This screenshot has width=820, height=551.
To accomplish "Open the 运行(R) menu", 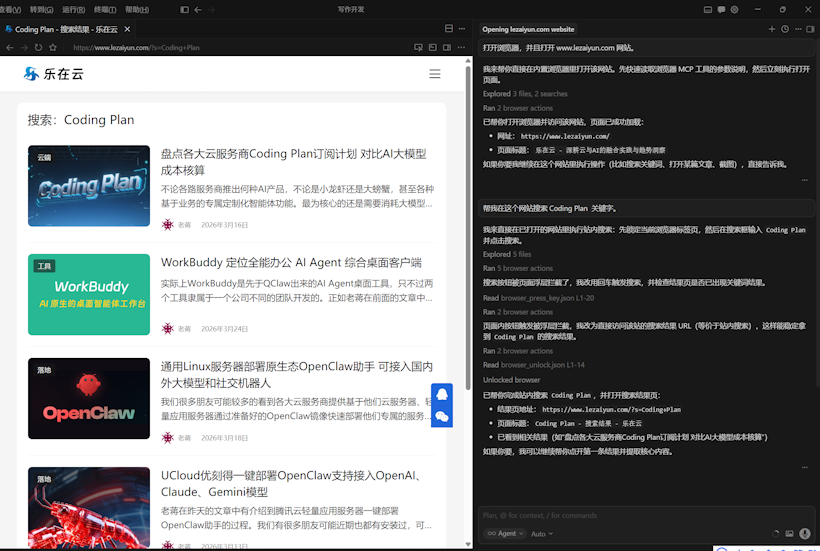I will [x=73, y=9].
